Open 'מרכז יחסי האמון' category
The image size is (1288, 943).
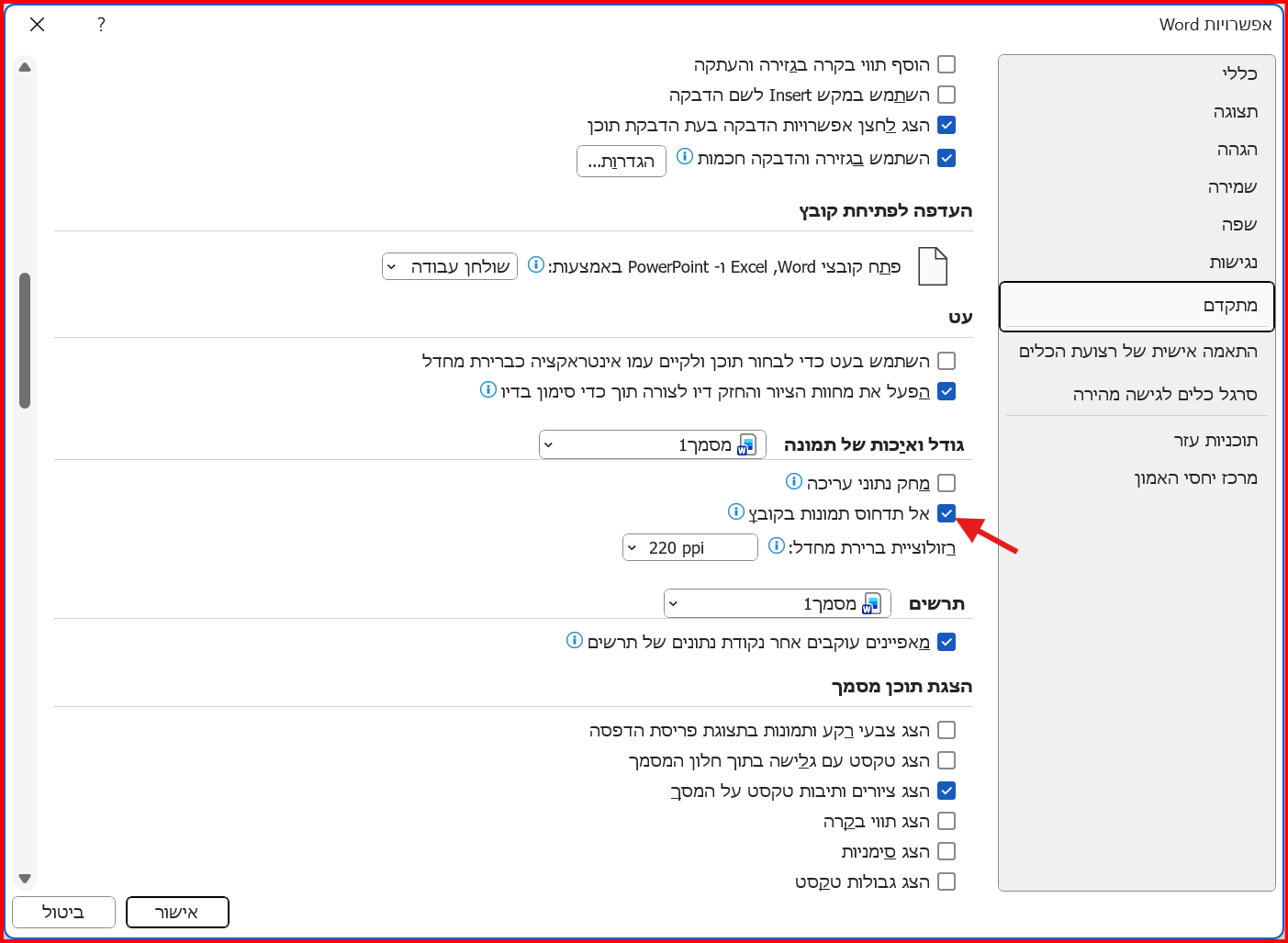(x=1195, y=478)
